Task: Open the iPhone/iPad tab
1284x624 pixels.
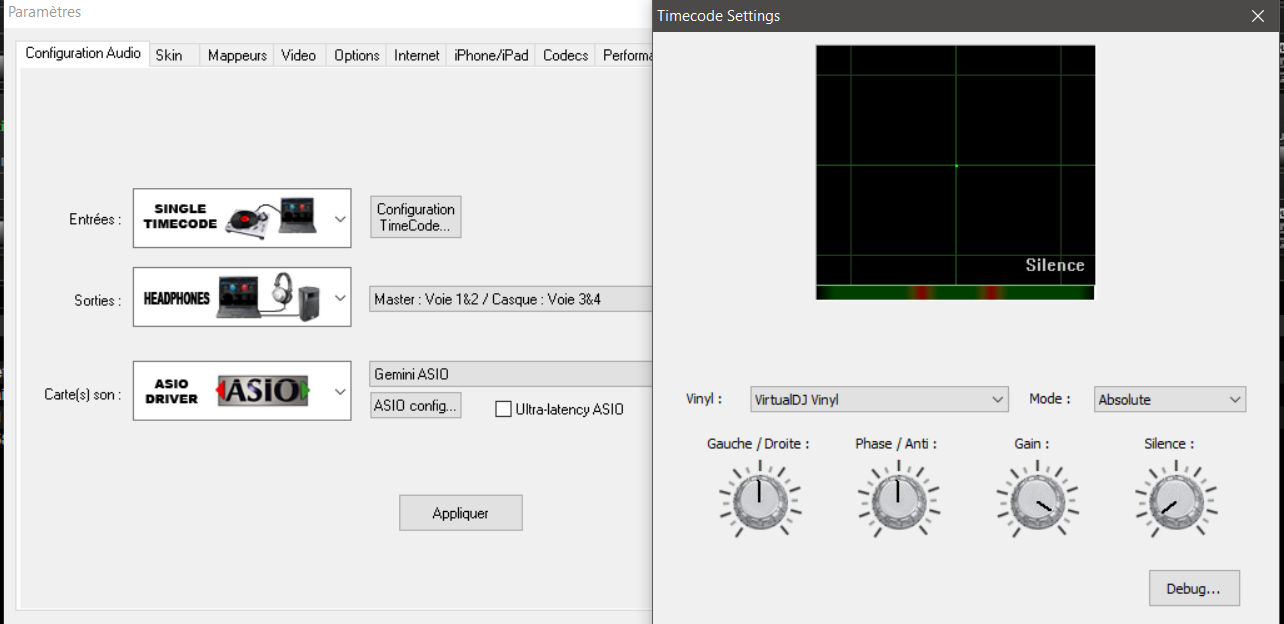Action: pos(491,56)
